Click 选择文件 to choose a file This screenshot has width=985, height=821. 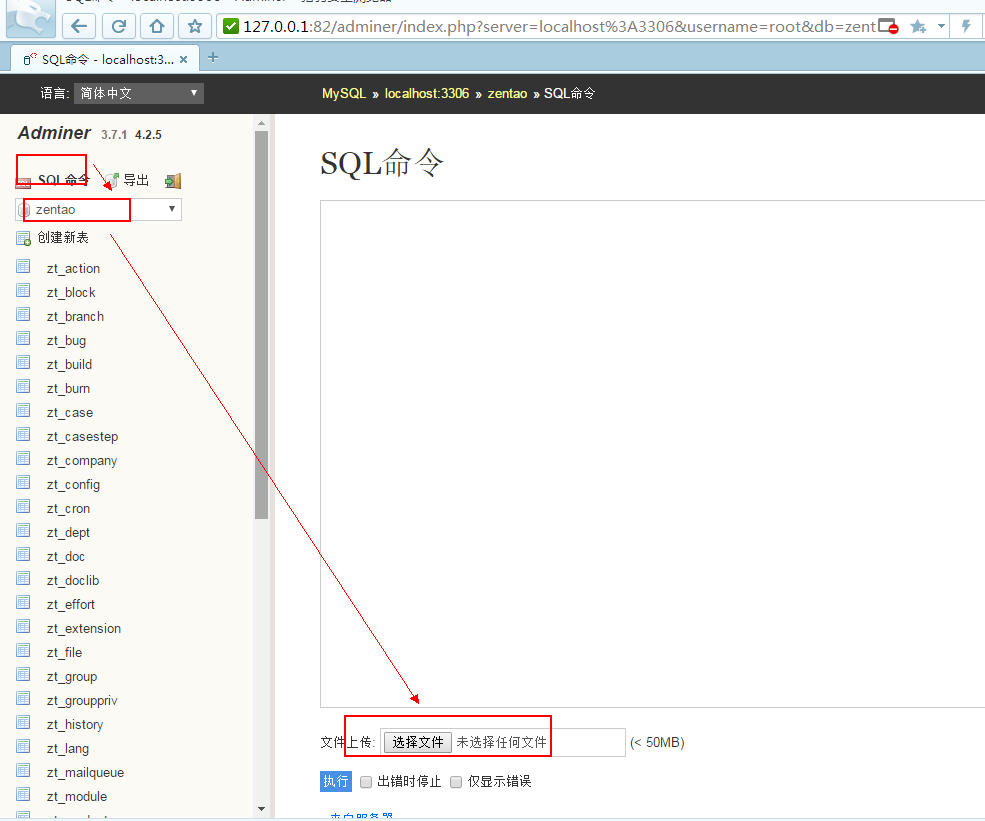(417, 742)
